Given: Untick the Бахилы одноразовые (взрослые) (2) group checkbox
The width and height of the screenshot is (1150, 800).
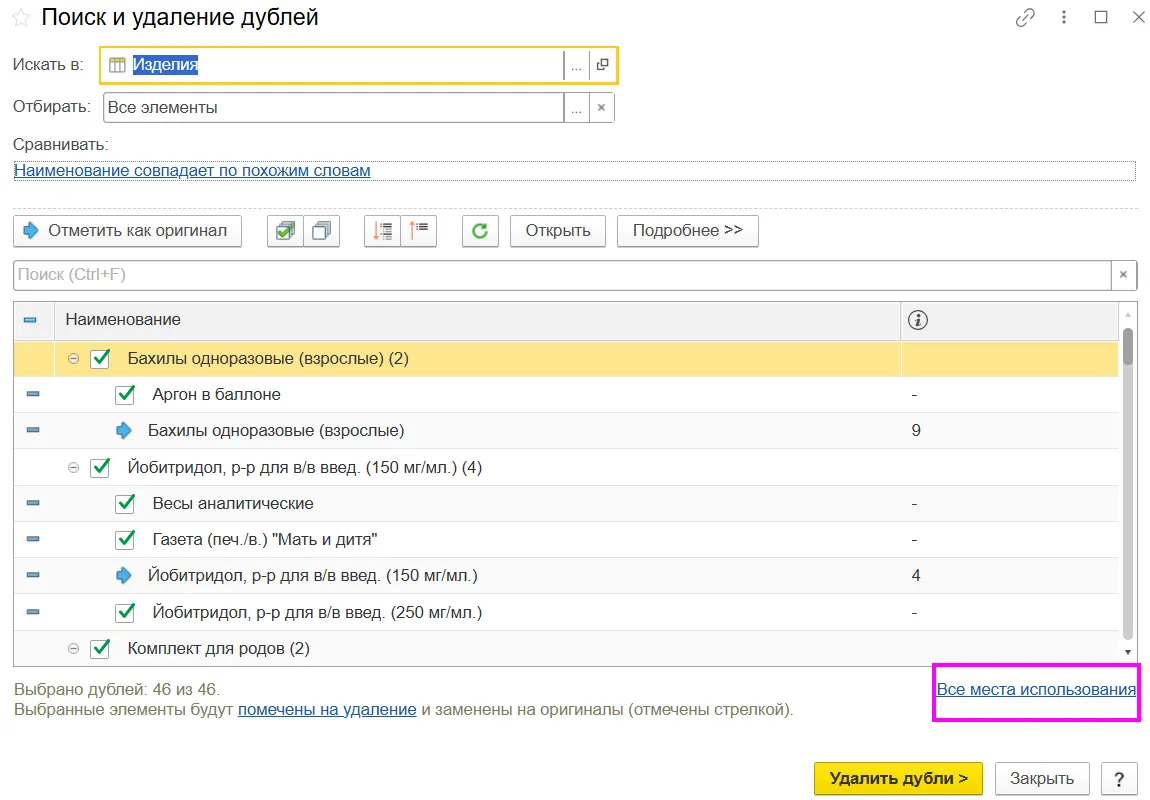Looking at the screenshot, I should [100, 359].
